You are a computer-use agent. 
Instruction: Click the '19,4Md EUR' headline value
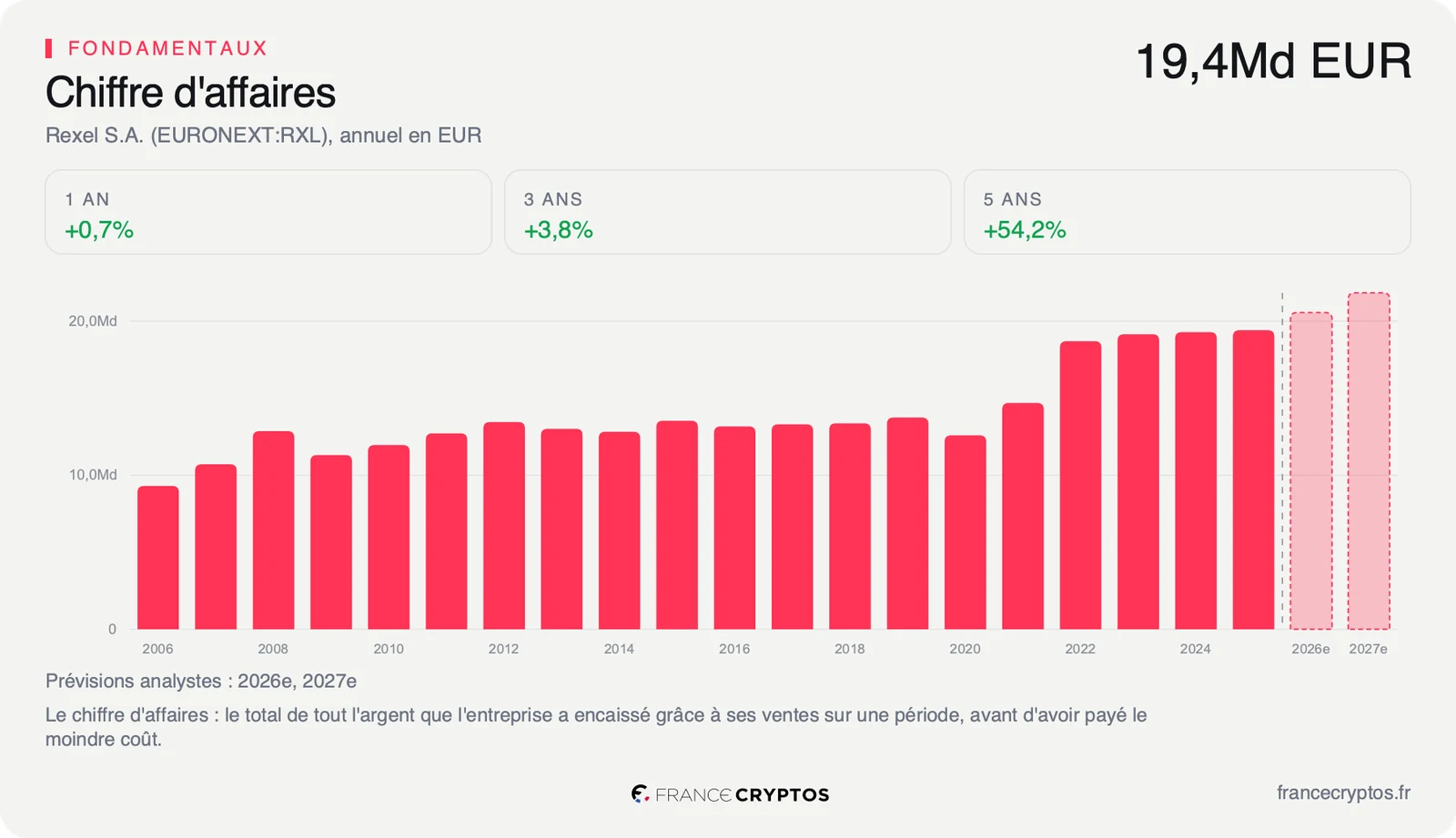tap(1273, 62)
